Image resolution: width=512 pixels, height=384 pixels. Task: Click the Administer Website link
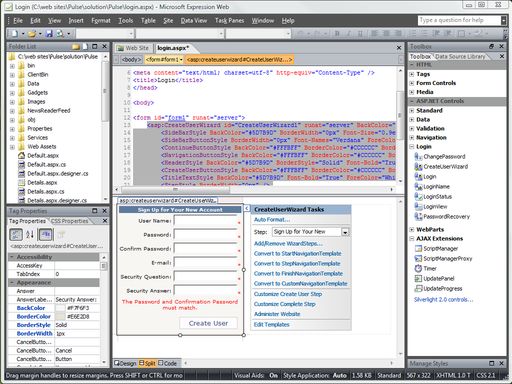[x=277, y=314]
